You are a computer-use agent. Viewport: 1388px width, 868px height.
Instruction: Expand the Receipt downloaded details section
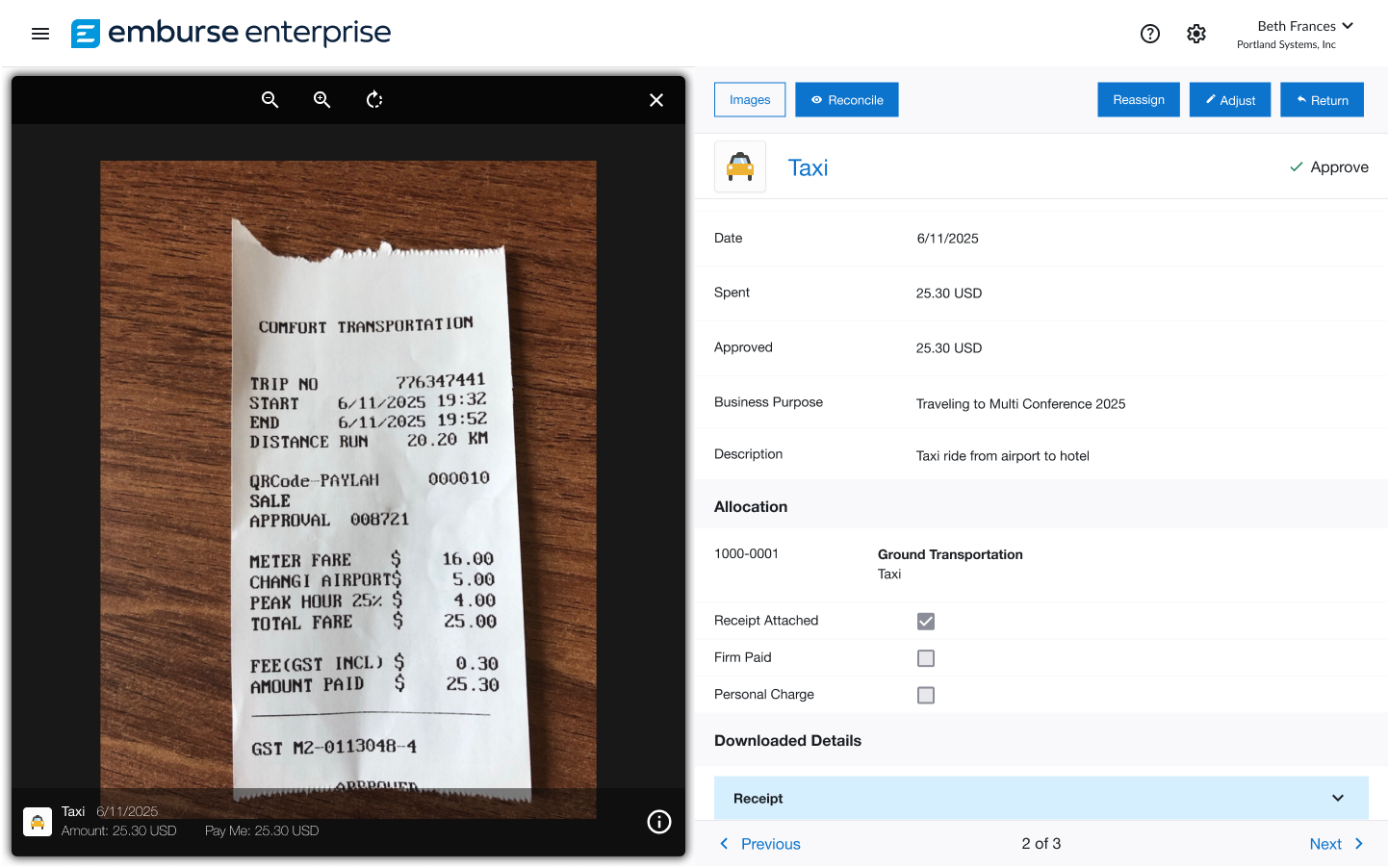pos(1041,799)
